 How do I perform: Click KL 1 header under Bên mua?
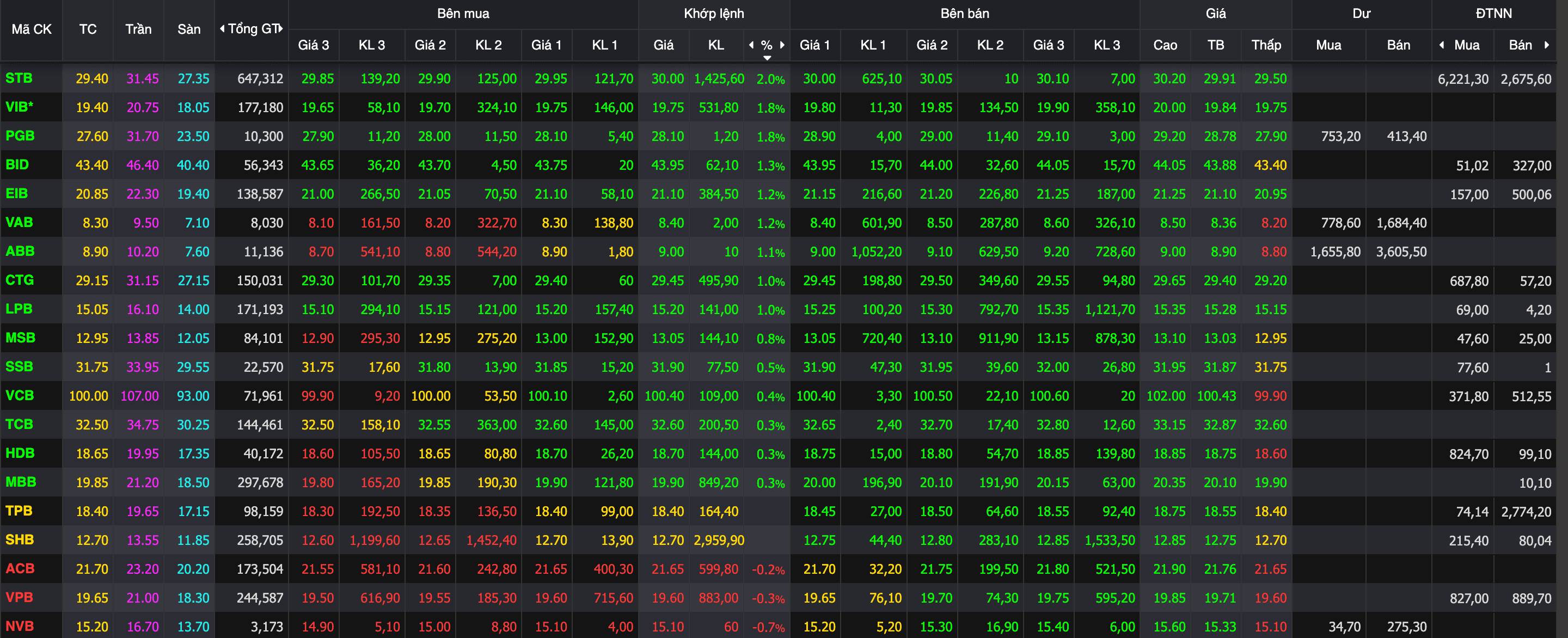(x=604, y=45)
